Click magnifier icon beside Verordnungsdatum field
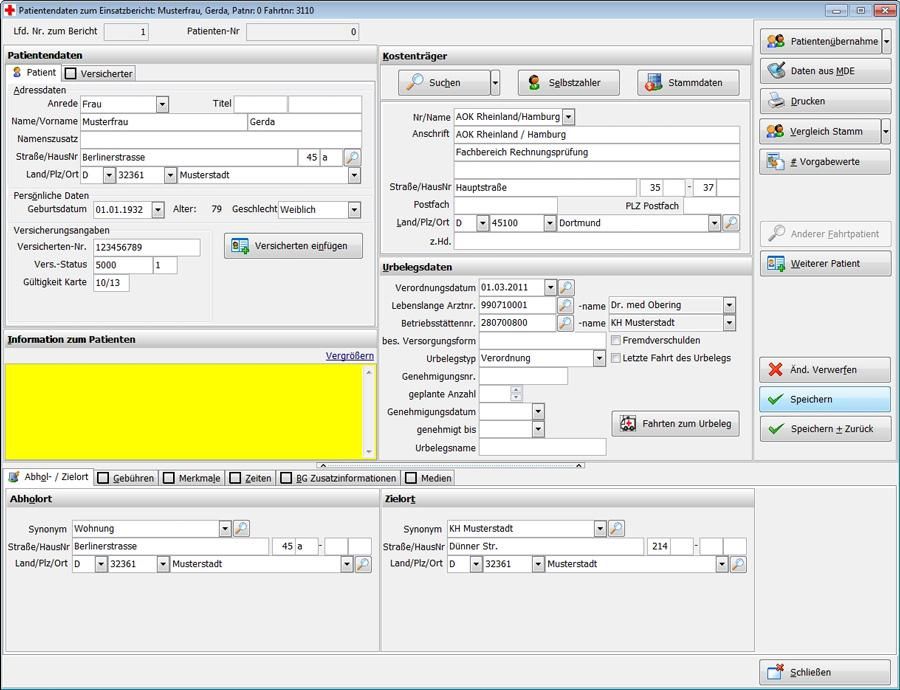The width and height of the screenshot is (900, 690). point(566,287)
